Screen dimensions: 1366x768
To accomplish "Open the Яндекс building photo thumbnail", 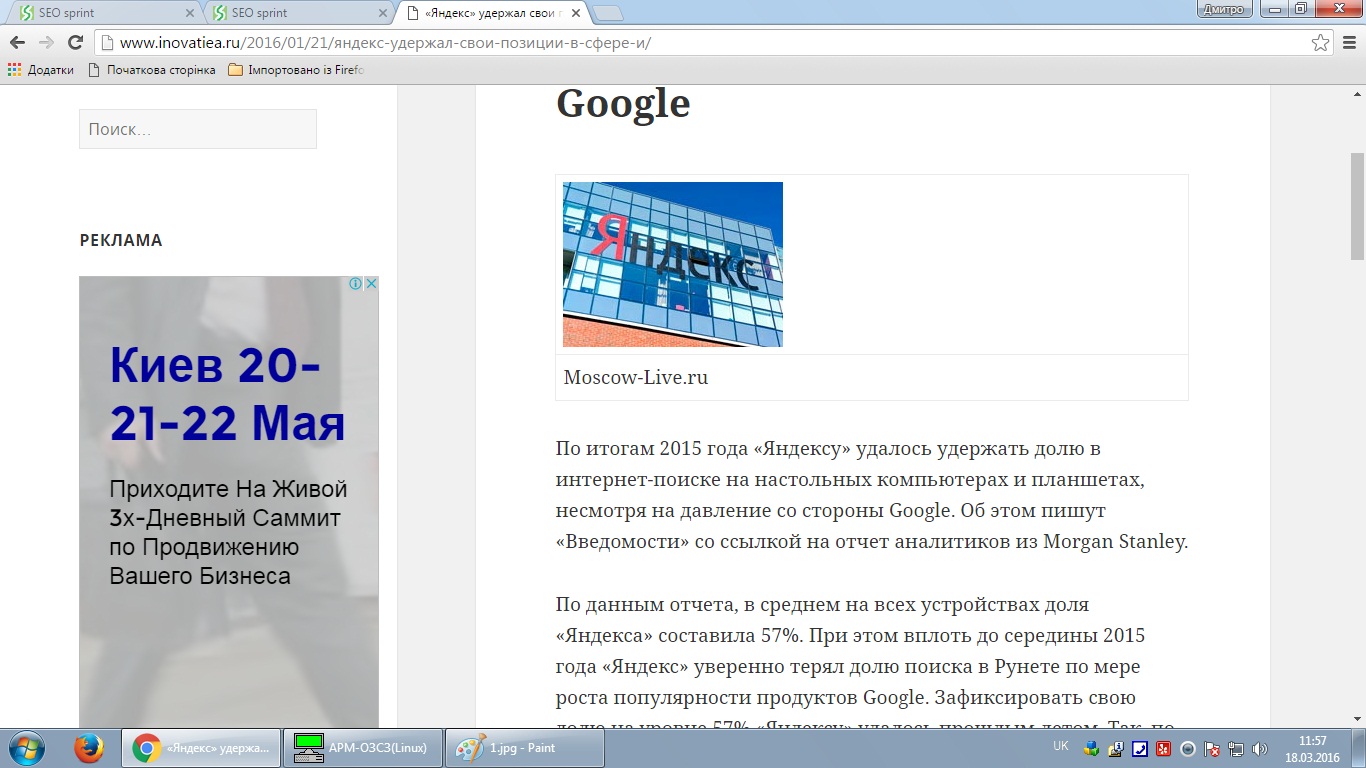I will (673, 264).
